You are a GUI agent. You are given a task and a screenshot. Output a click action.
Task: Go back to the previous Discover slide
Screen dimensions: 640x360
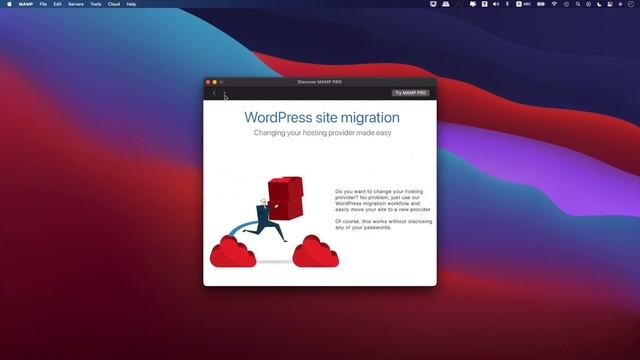214,93
